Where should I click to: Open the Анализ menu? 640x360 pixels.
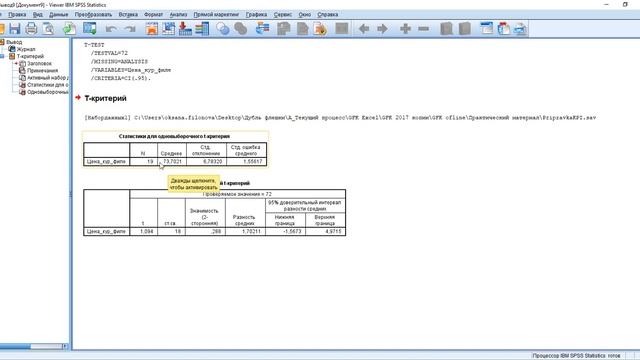(x=178, y=14)
